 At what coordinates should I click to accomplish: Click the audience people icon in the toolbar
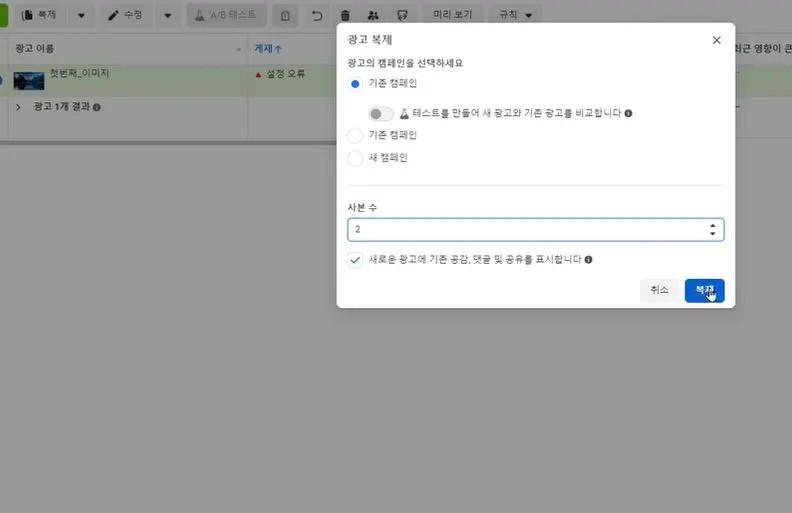coord(373,16)
